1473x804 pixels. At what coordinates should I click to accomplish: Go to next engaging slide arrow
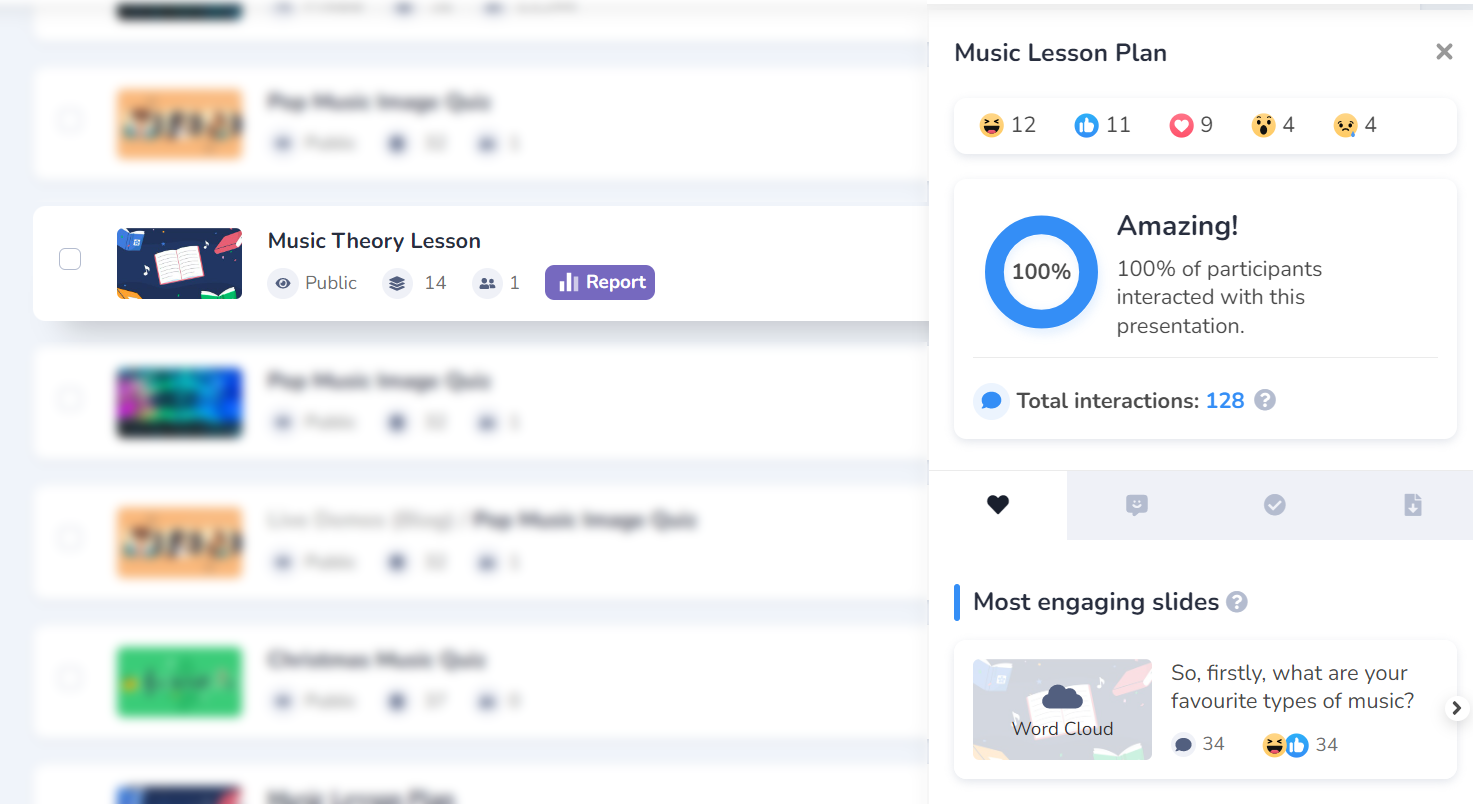click(1456, 708)
